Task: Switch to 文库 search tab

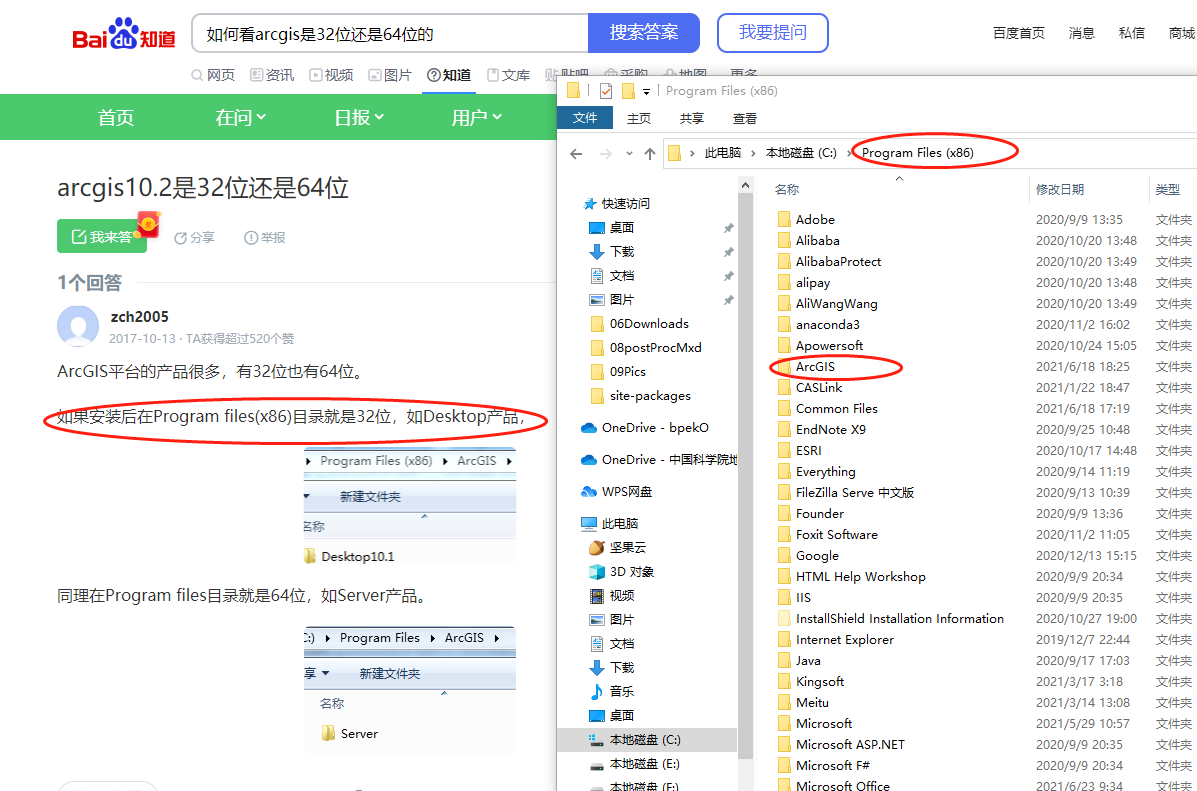Action: coord(508,75)
